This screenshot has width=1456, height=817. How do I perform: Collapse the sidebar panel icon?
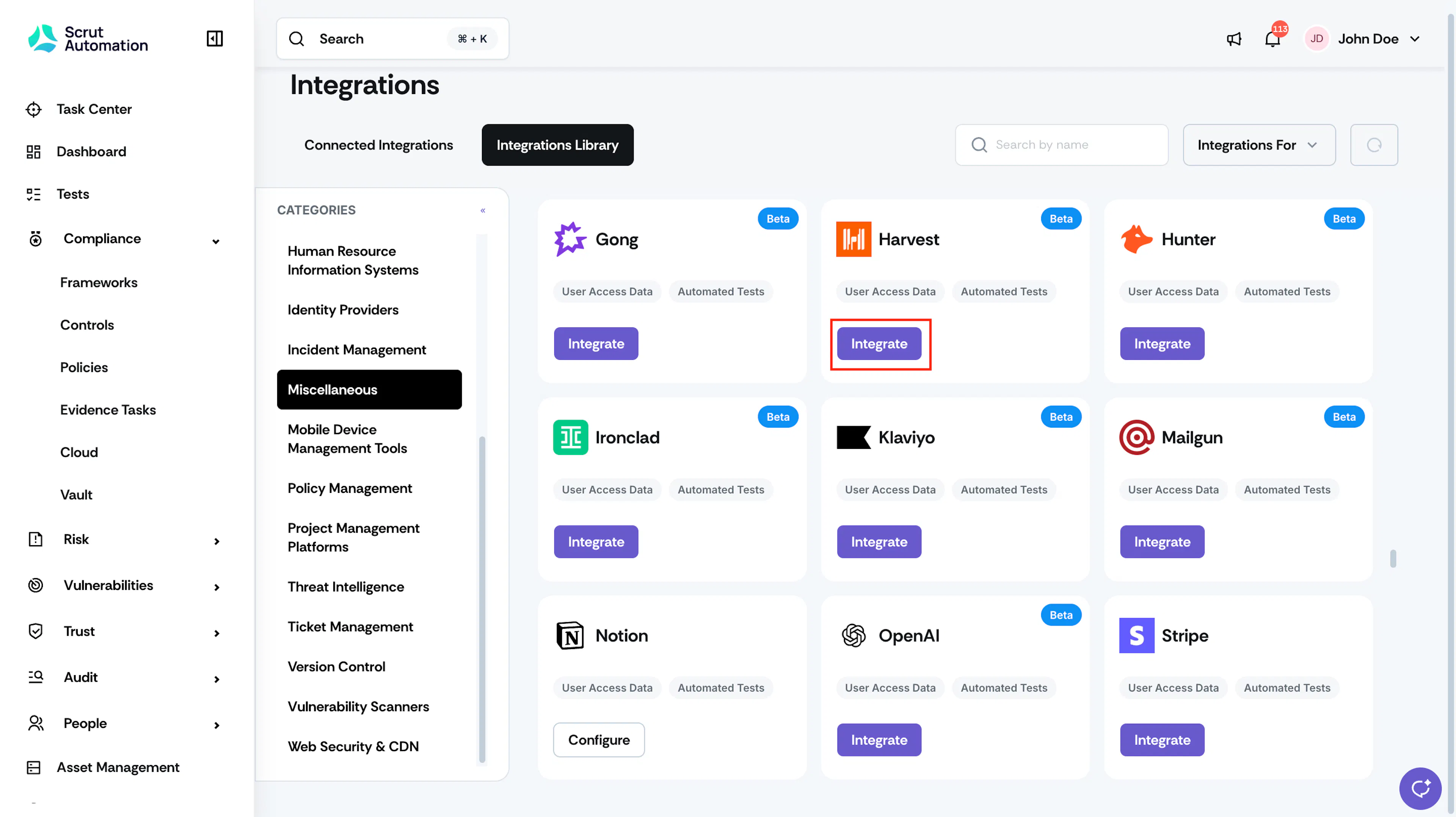[x=215, y=38]
